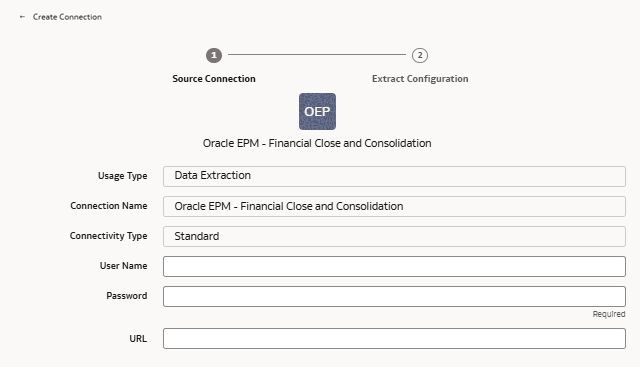Click the Connectivity Type label

tap(108, 236)
